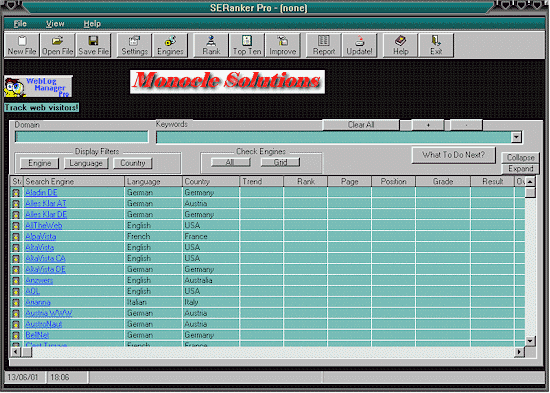
Task: Open the File menu
Action: (20, 24)
